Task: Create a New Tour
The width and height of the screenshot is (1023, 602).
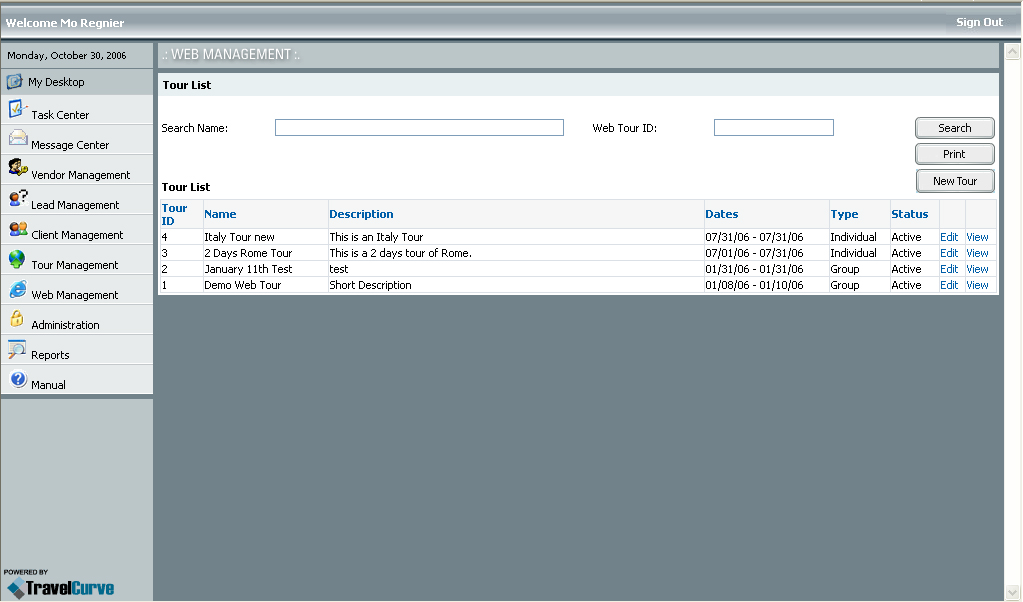Action: [x=953, y=181]
